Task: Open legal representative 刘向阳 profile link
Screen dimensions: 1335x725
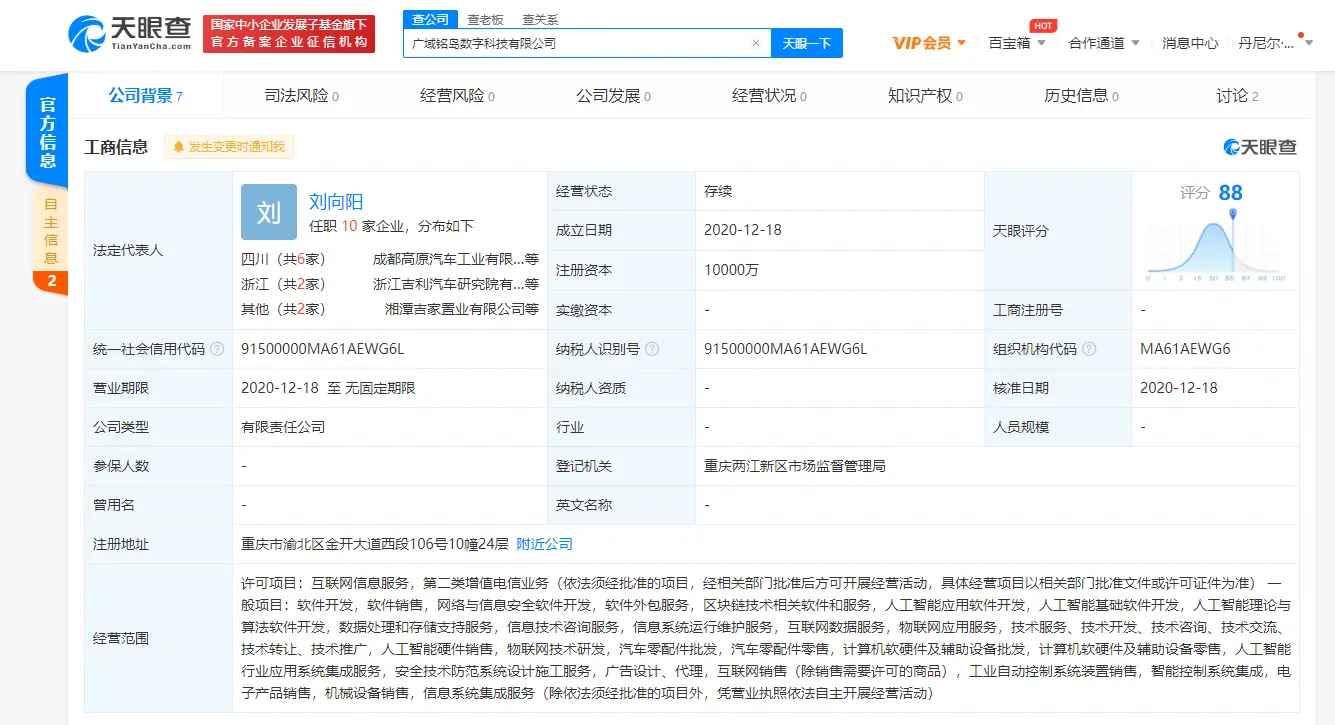Action: pos(336,201)
